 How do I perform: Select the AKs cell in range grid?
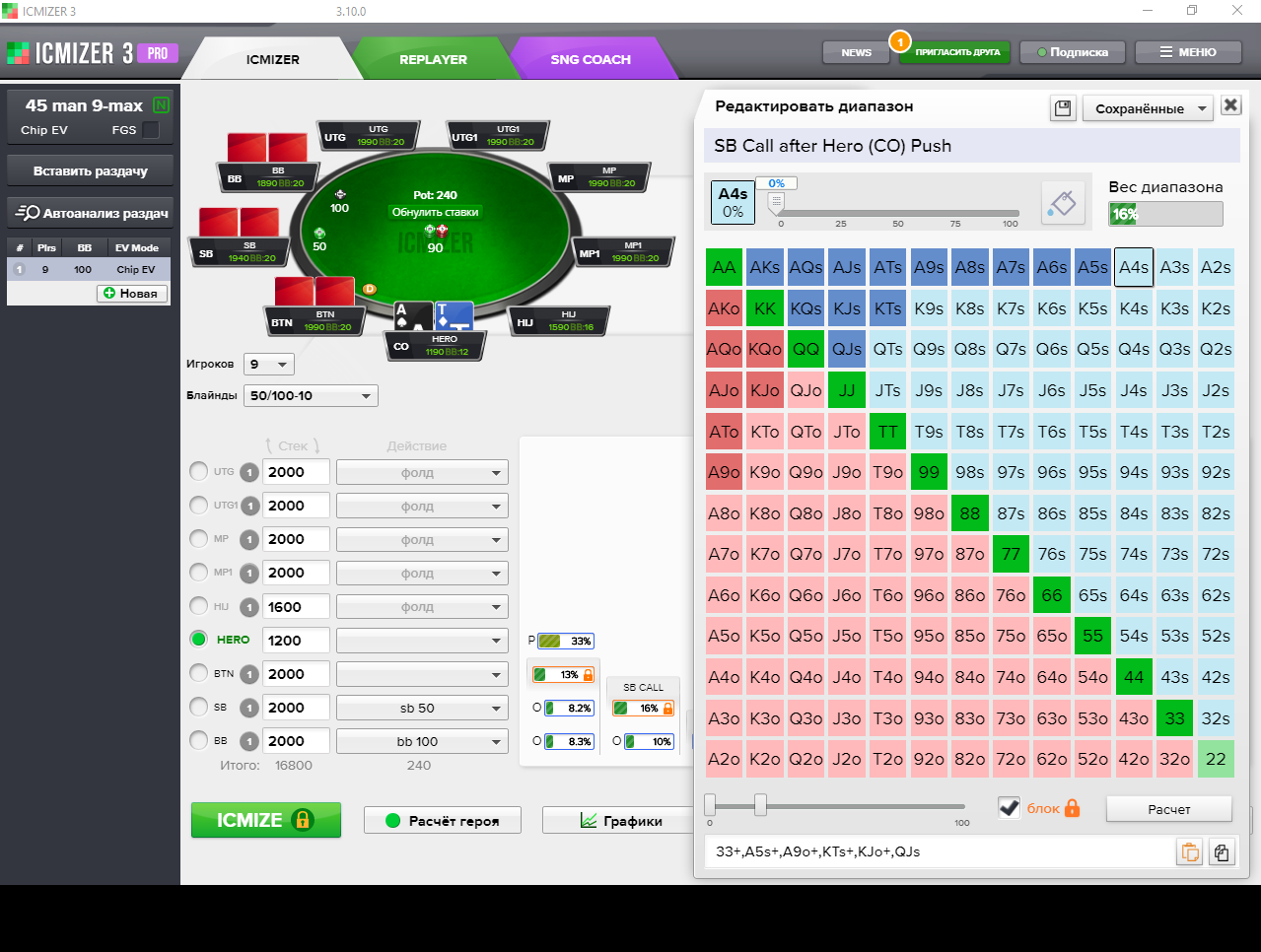tap(765, 267)
